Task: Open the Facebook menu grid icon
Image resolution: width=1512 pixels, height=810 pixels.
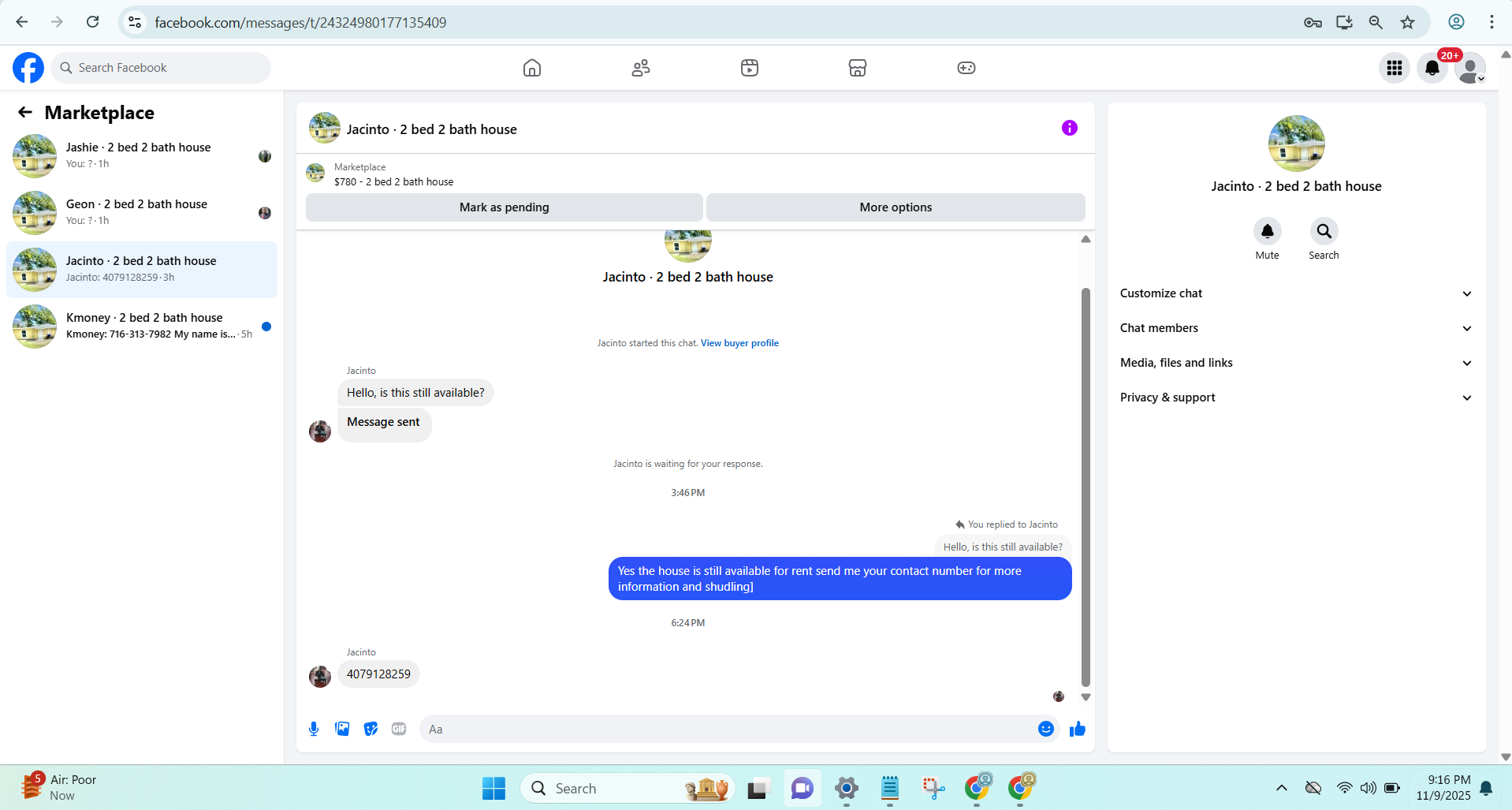Action: [1395, 68]
